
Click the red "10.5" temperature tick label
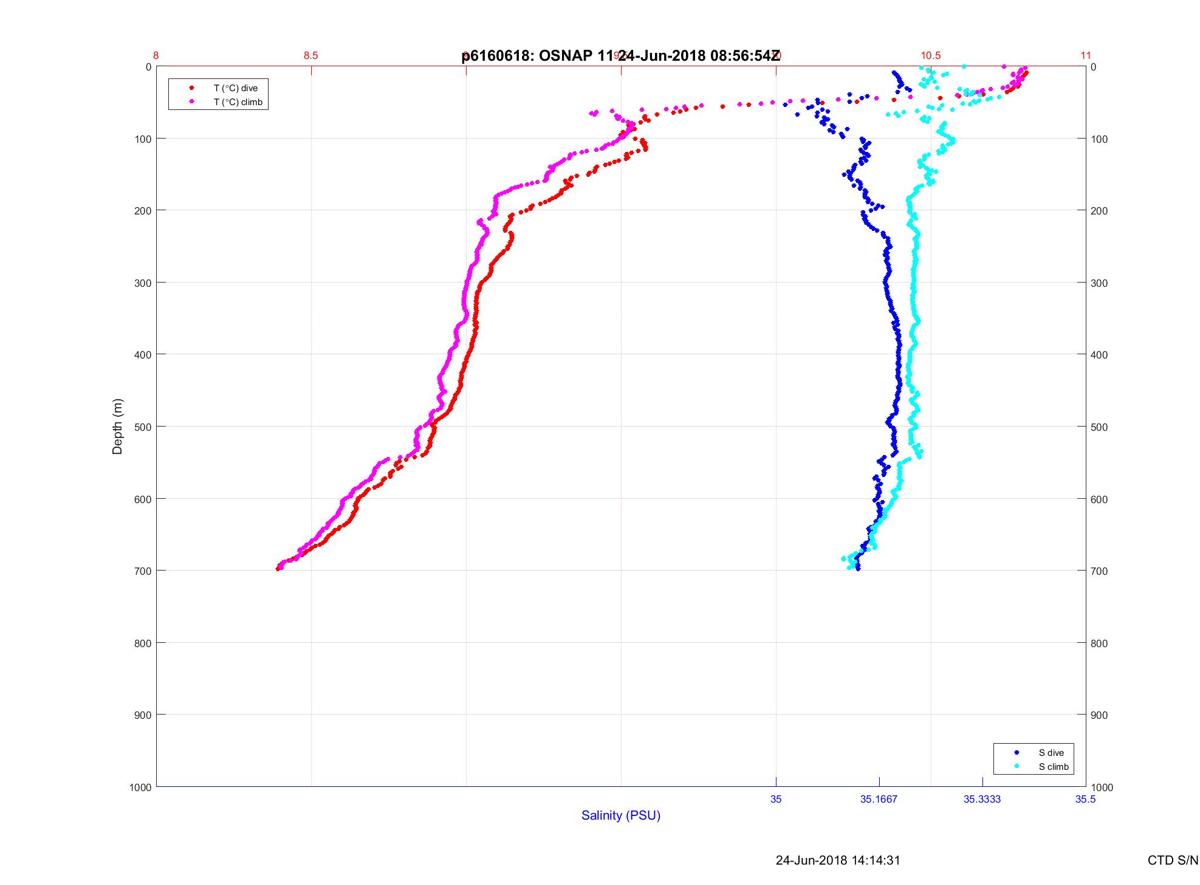931,56
